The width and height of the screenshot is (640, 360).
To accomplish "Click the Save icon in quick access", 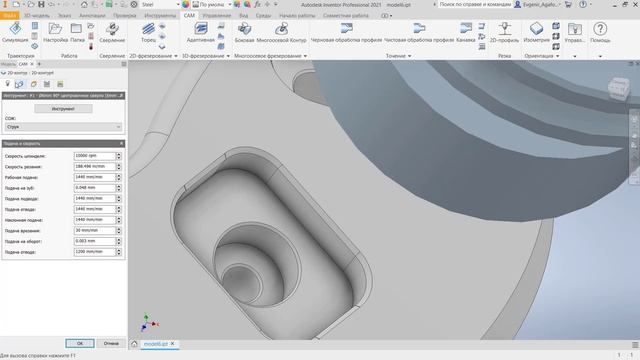I will click(x=41, y=4).
